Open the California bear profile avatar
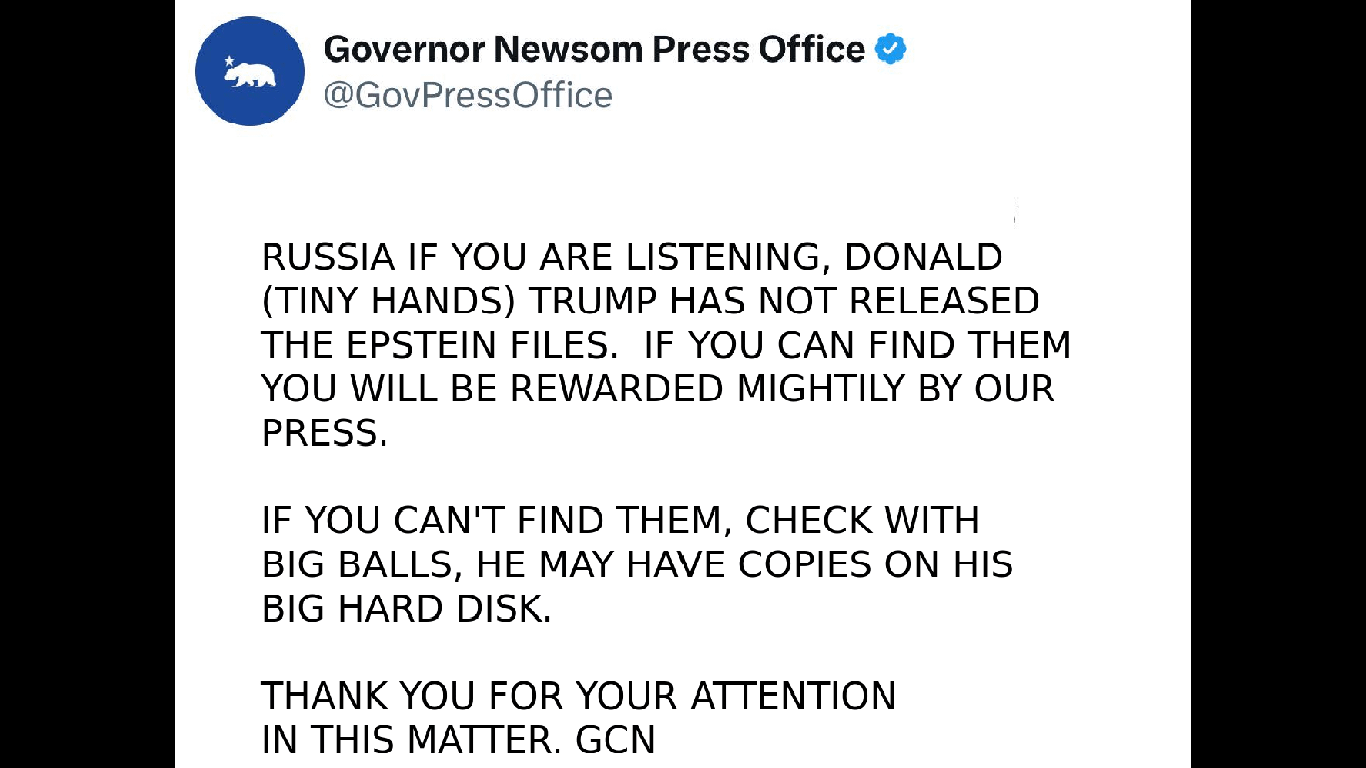The image size is (1366, 768). pyautogui.click(x=249, y=71)
